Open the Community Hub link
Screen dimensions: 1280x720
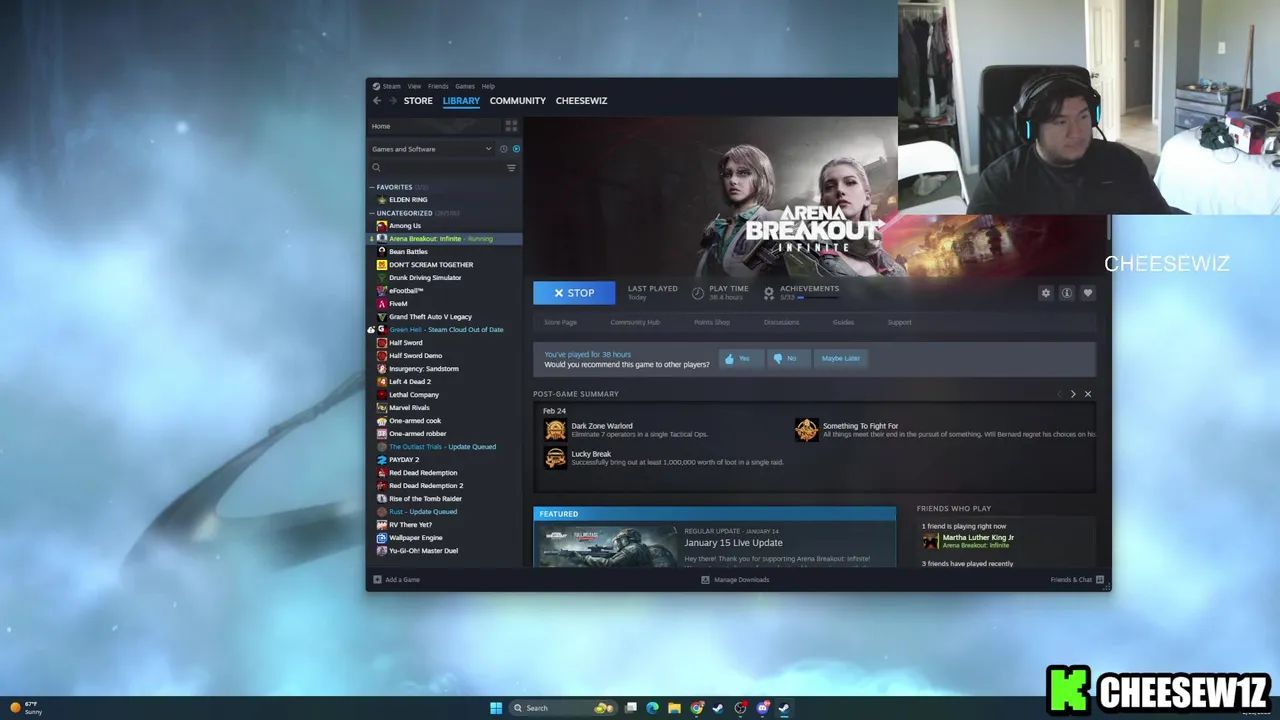[635, 322]
